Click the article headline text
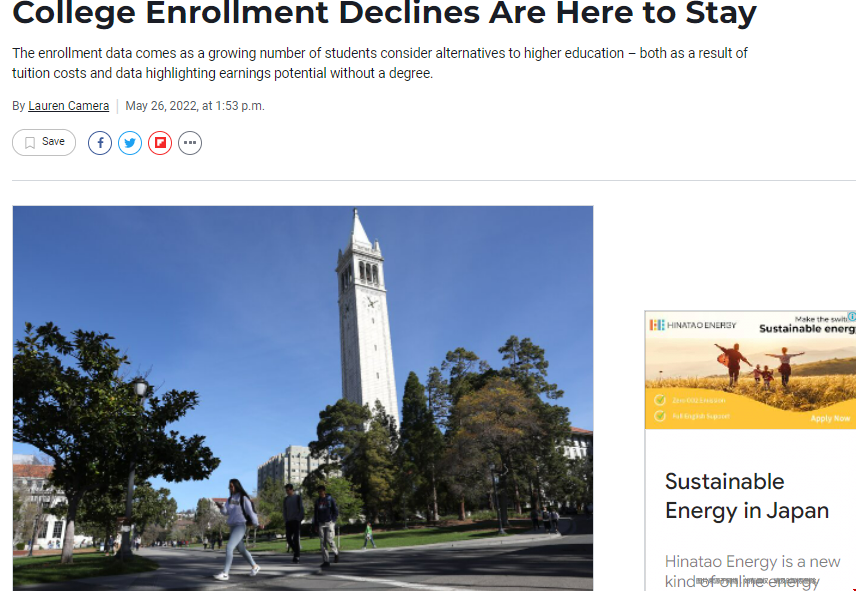856x591 pixels. pos(384,13)
